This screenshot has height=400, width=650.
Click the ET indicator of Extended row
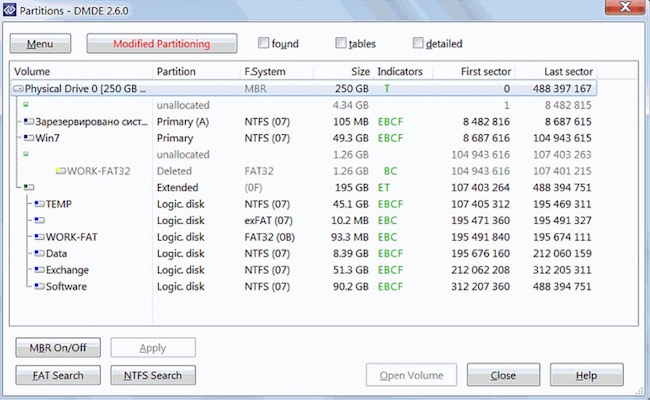click(384, 187)
